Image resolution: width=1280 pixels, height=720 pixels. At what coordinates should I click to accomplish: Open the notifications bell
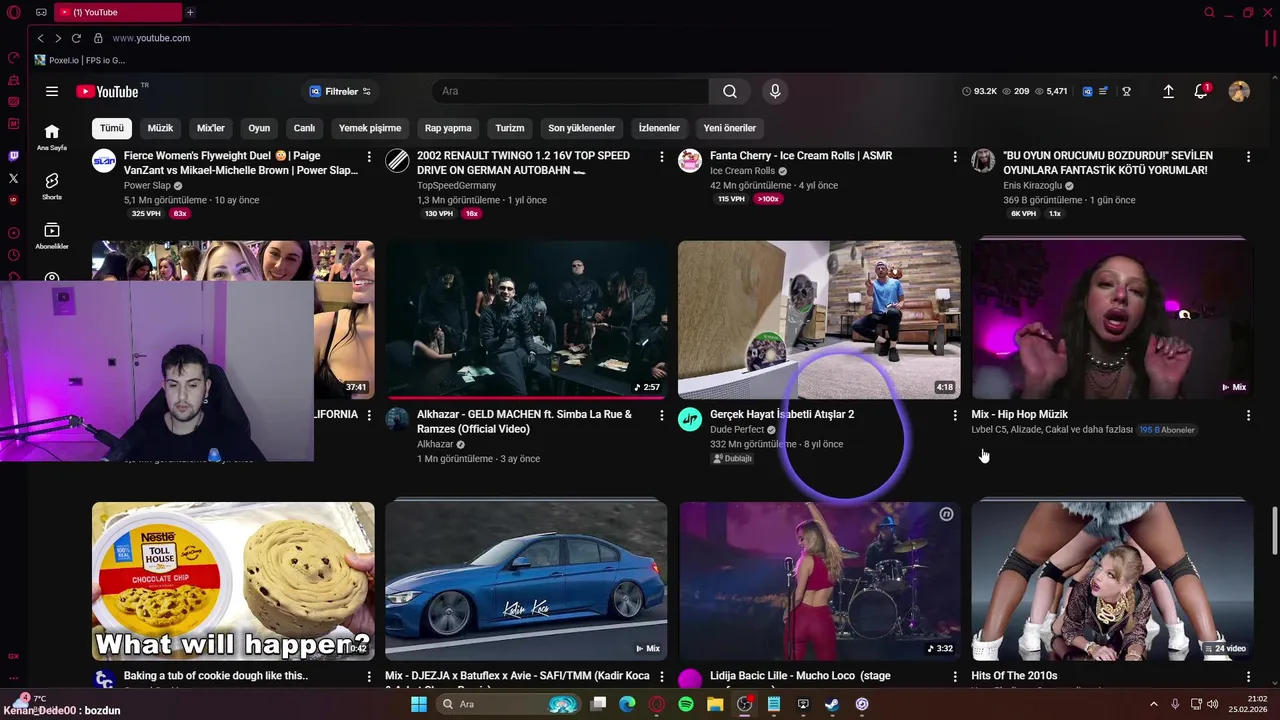(1201, 91)
